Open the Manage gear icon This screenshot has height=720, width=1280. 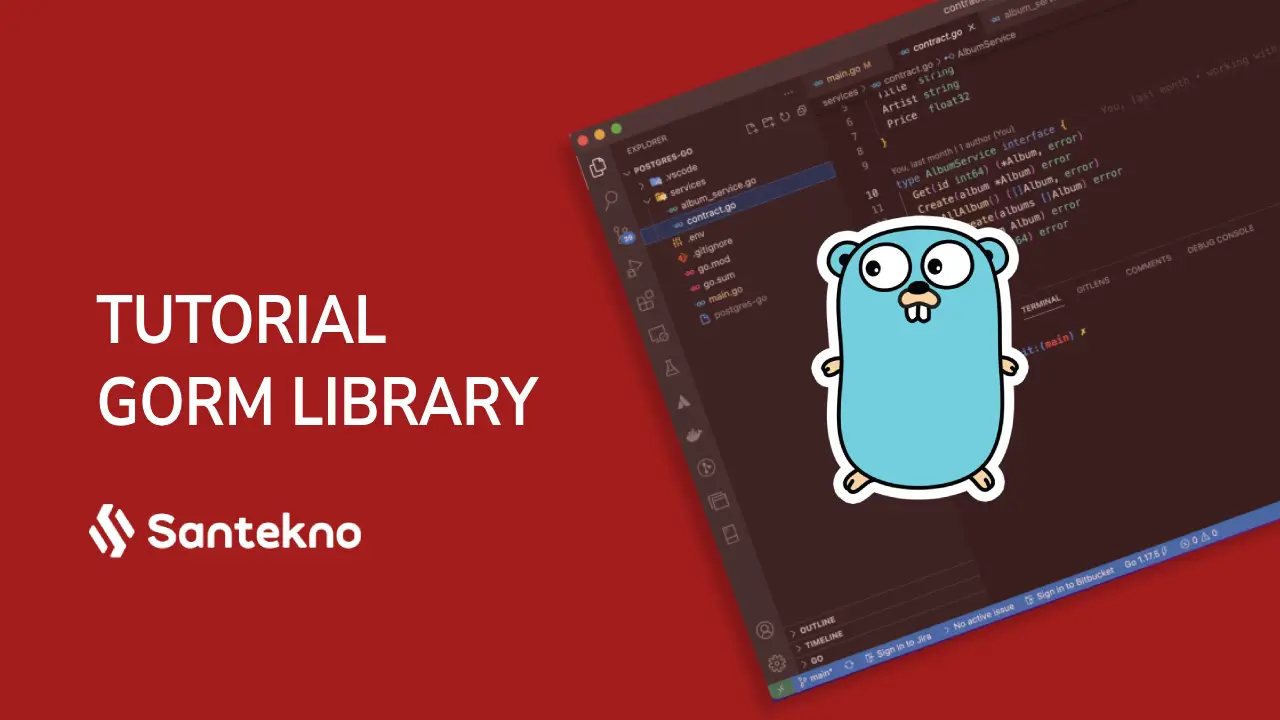click(777, 664)
